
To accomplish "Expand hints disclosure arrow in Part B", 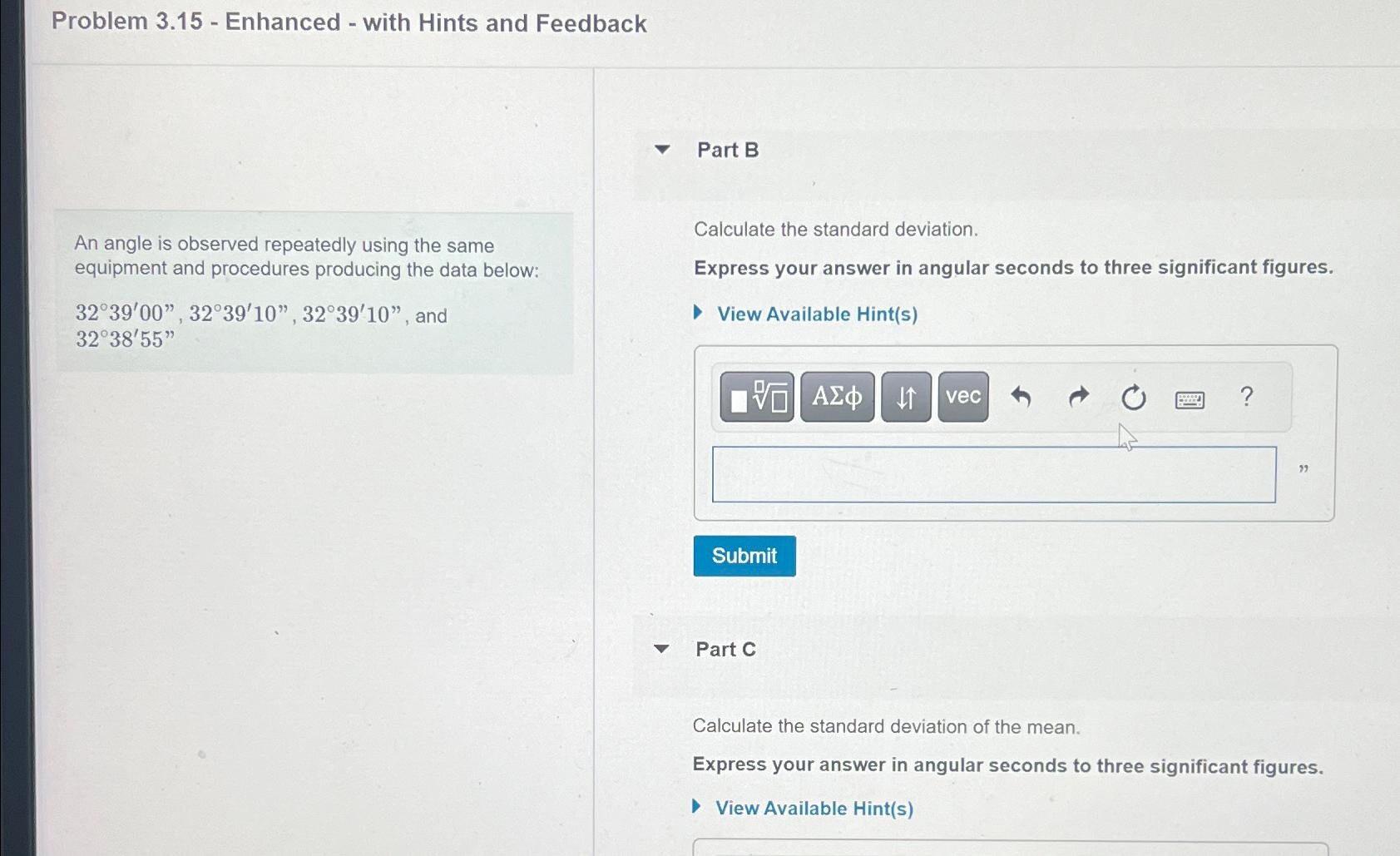I will pos(699,313).
